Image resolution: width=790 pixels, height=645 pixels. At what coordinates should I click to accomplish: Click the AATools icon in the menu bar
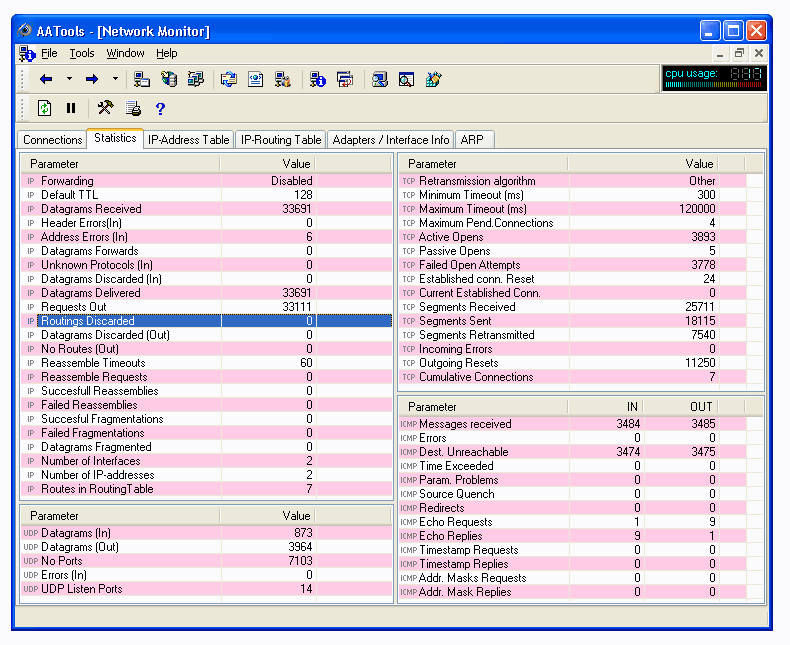pyautogui.click(x=27, y=53)
